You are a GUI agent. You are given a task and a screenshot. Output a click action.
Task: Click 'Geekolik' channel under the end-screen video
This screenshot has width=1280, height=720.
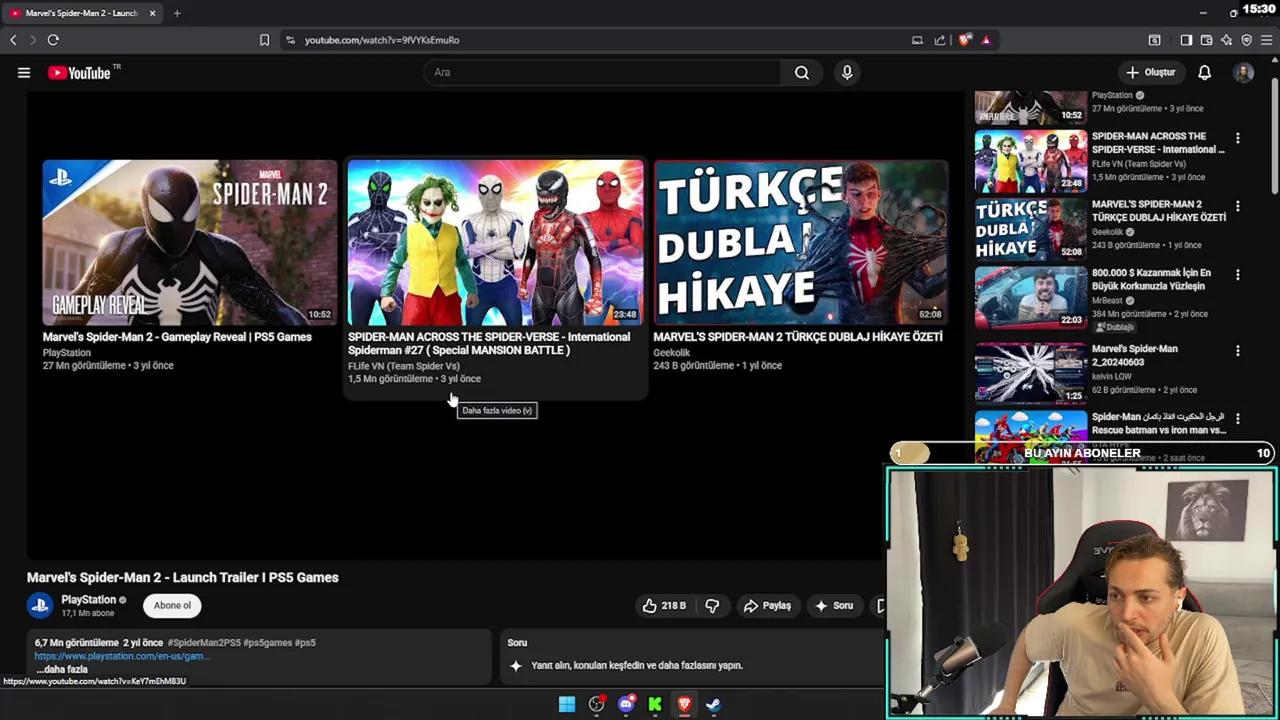click(x=672, y=353)
